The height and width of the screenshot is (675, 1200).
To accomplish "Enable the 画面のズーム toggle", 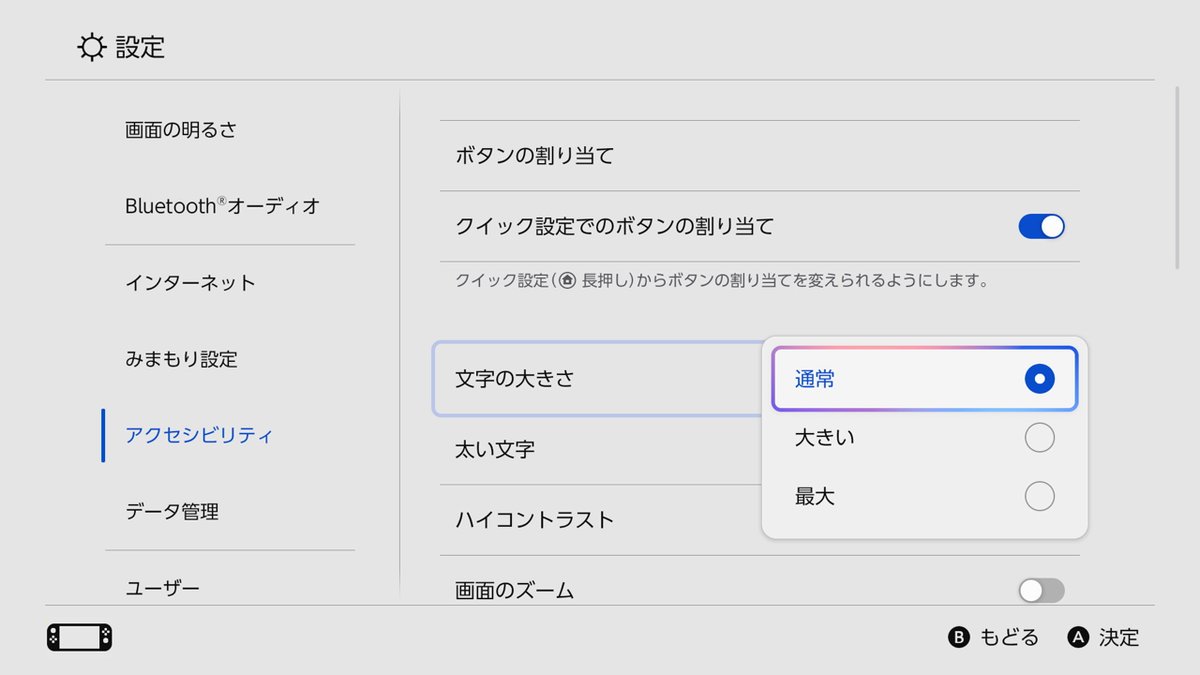I will tap(1041, 590).
